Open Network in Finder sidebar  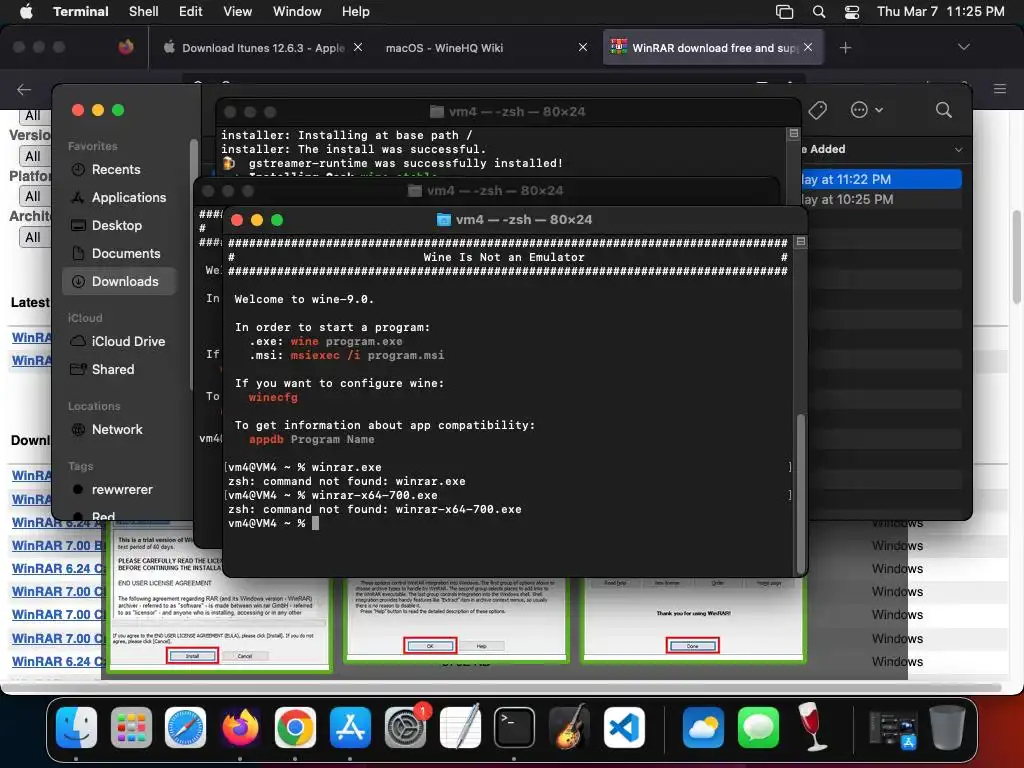pos(117,430)
